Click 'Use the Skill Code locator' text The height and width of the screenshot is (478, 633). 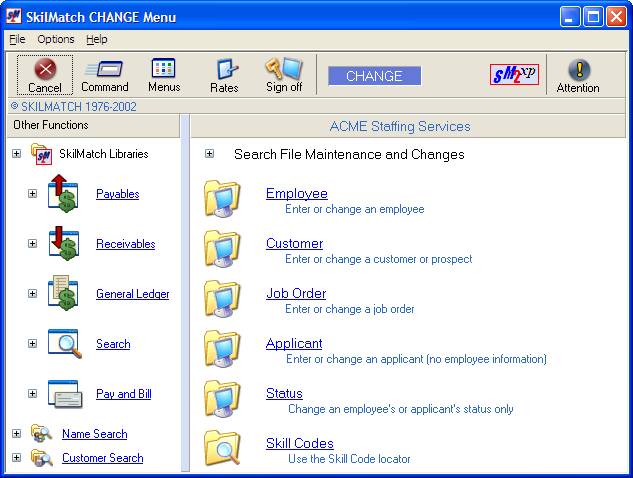point(349,459)
